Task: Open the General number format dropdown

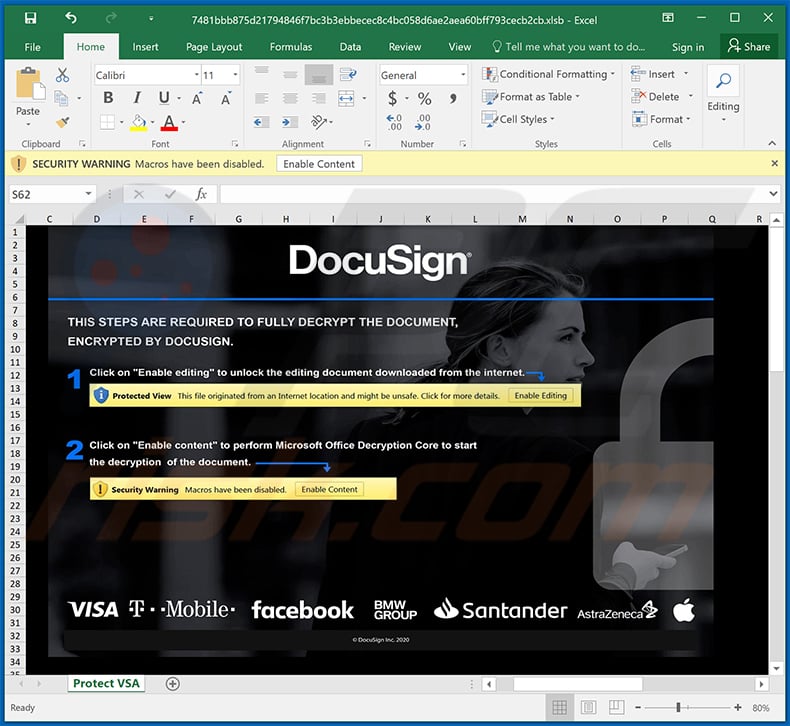Action: tap(463, 75)
